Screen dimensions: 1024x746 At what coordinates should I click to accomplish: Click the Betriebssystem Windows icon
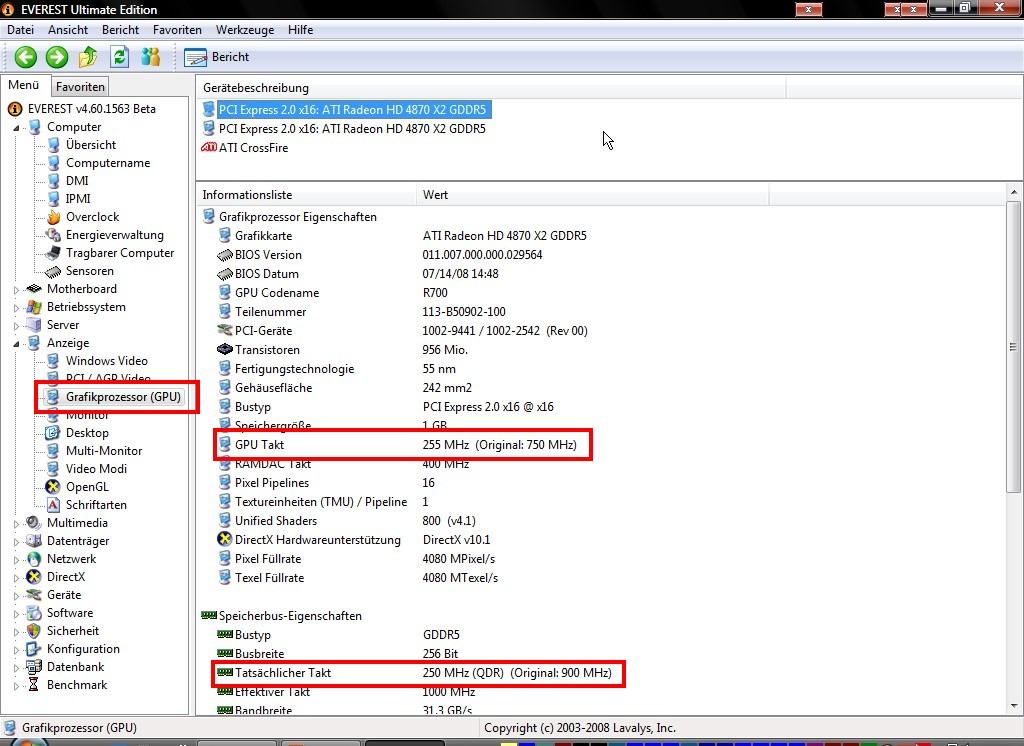[34, 307]
